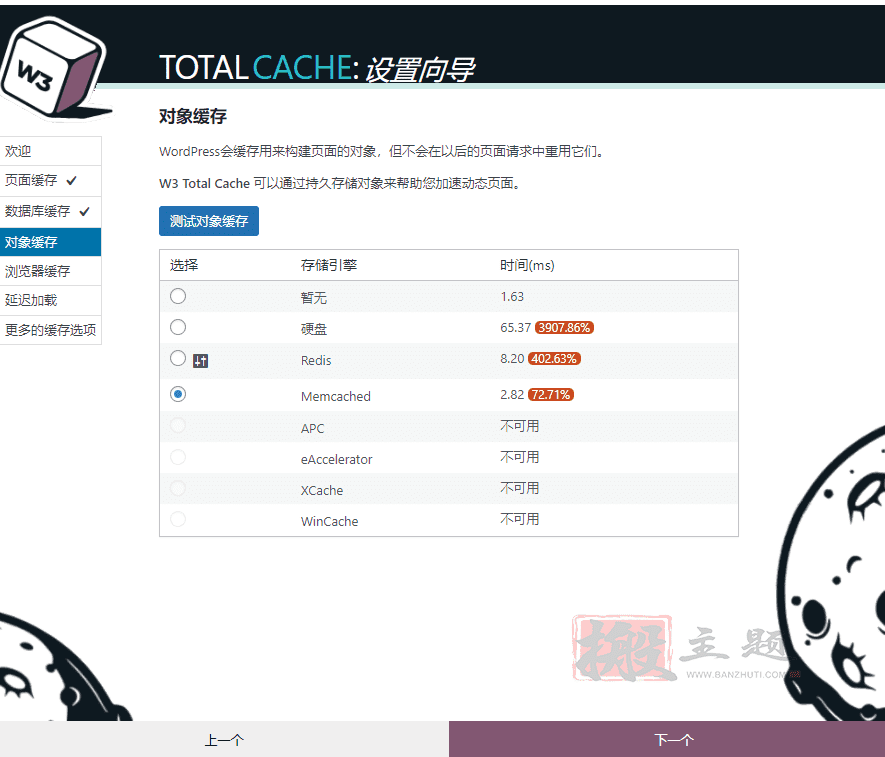Click the 3907.86% badge in the 硬盘 row

tap(564, 327)
